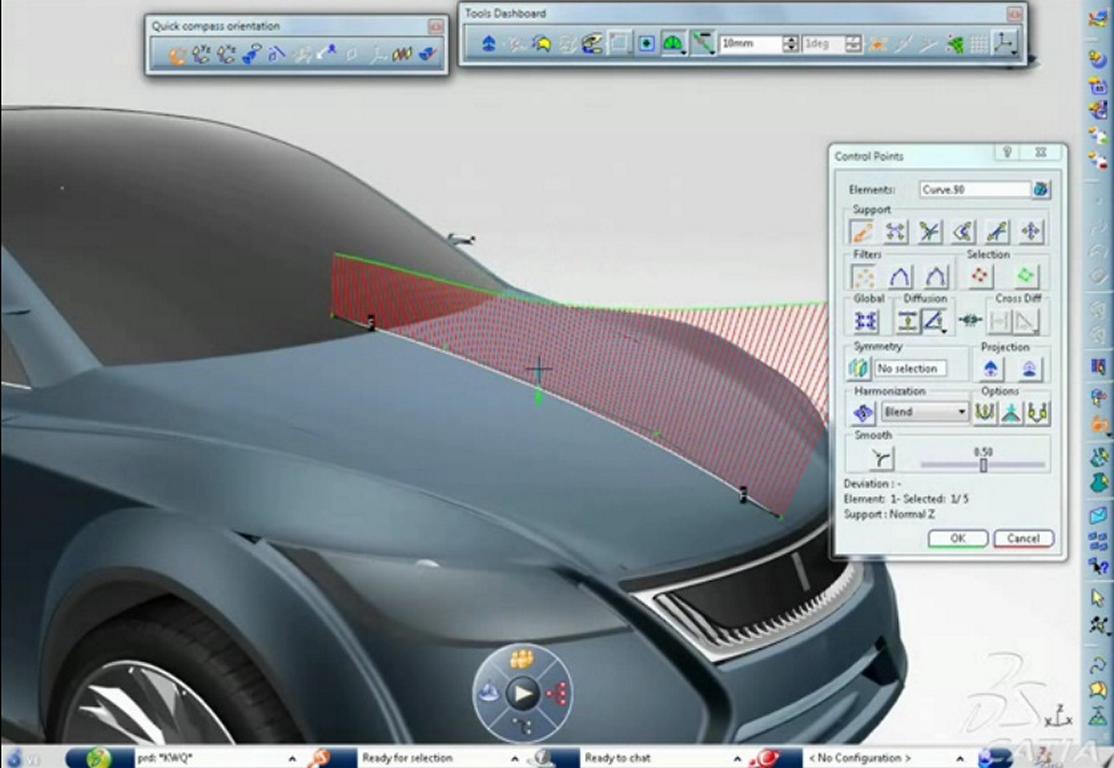This screenshot has width=1114, height=768.
Task: Click the arrow with blue figure icon in Quick compass
Action: coord(326,53)
